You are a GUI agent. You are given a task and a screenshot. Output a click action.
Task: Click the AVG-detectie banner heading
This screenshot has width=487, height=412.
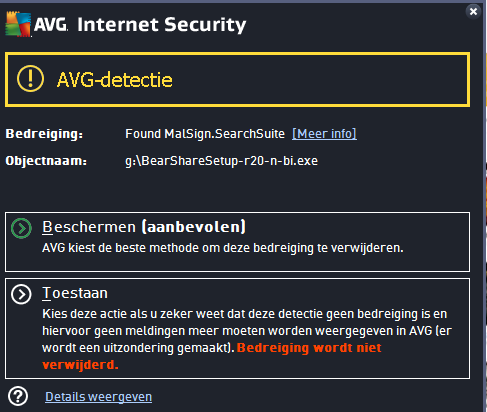click(x=115, y=80)
